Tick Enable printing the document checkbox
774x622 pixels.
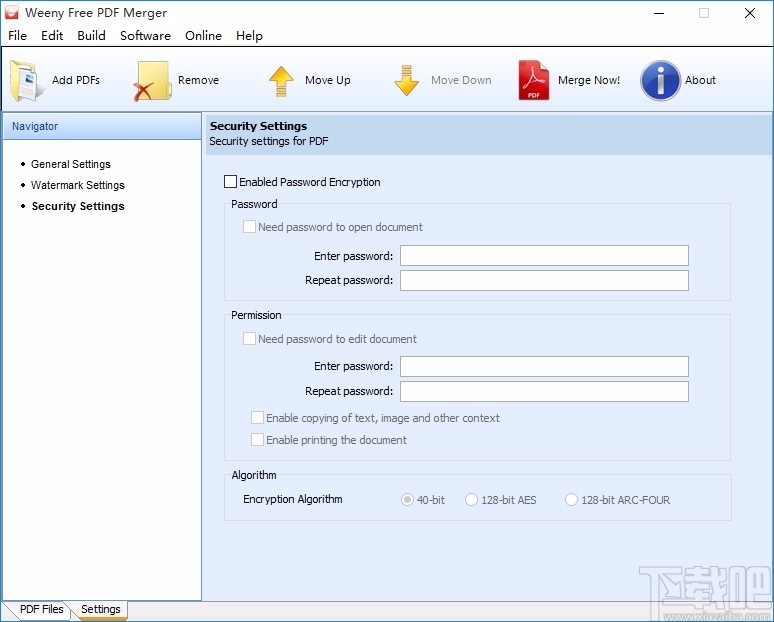pyautogui.click(x=257, y=439)
